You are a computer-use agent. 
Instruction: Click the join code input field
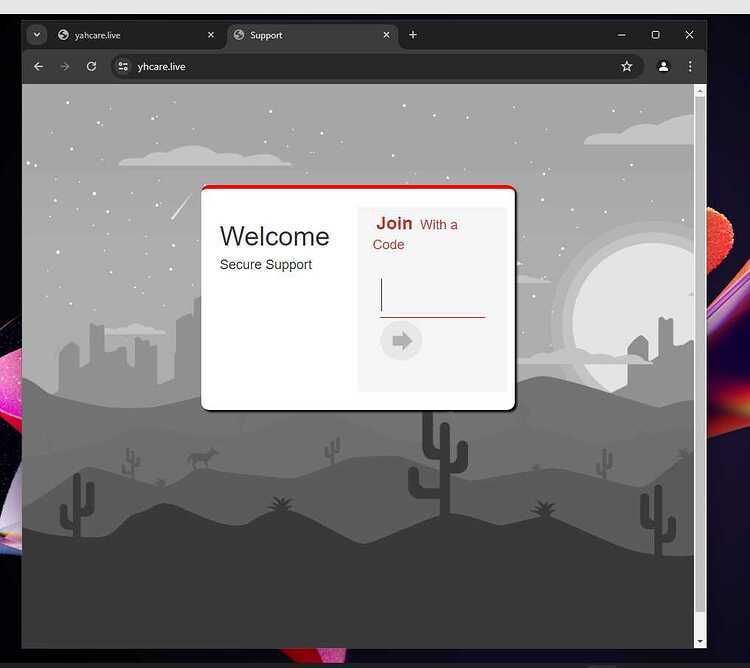tap(432, 296)
